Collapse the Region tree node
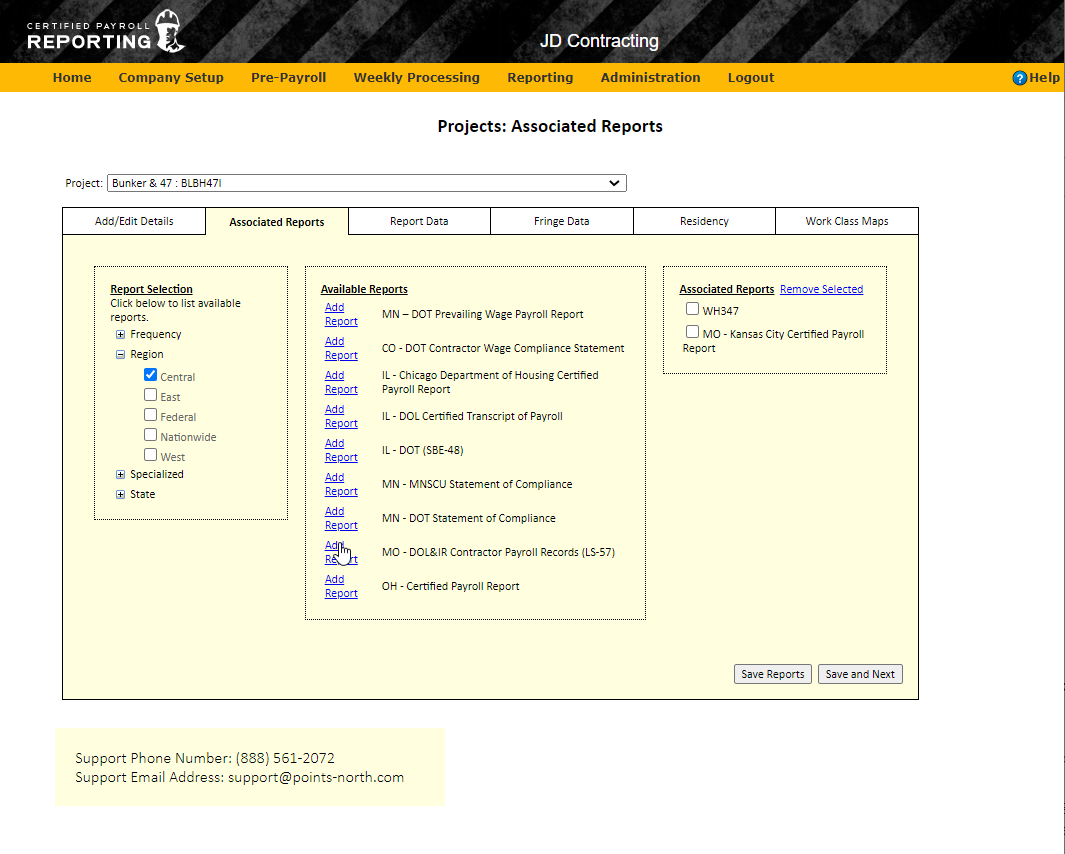 point(120,354)
